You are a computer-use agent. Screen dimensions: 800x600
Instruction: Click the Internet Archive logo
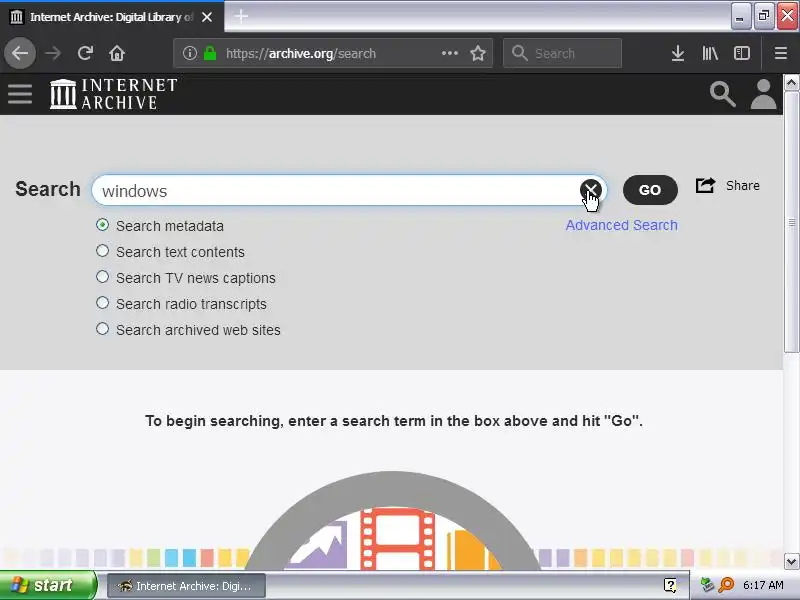(x=114, y=94)
